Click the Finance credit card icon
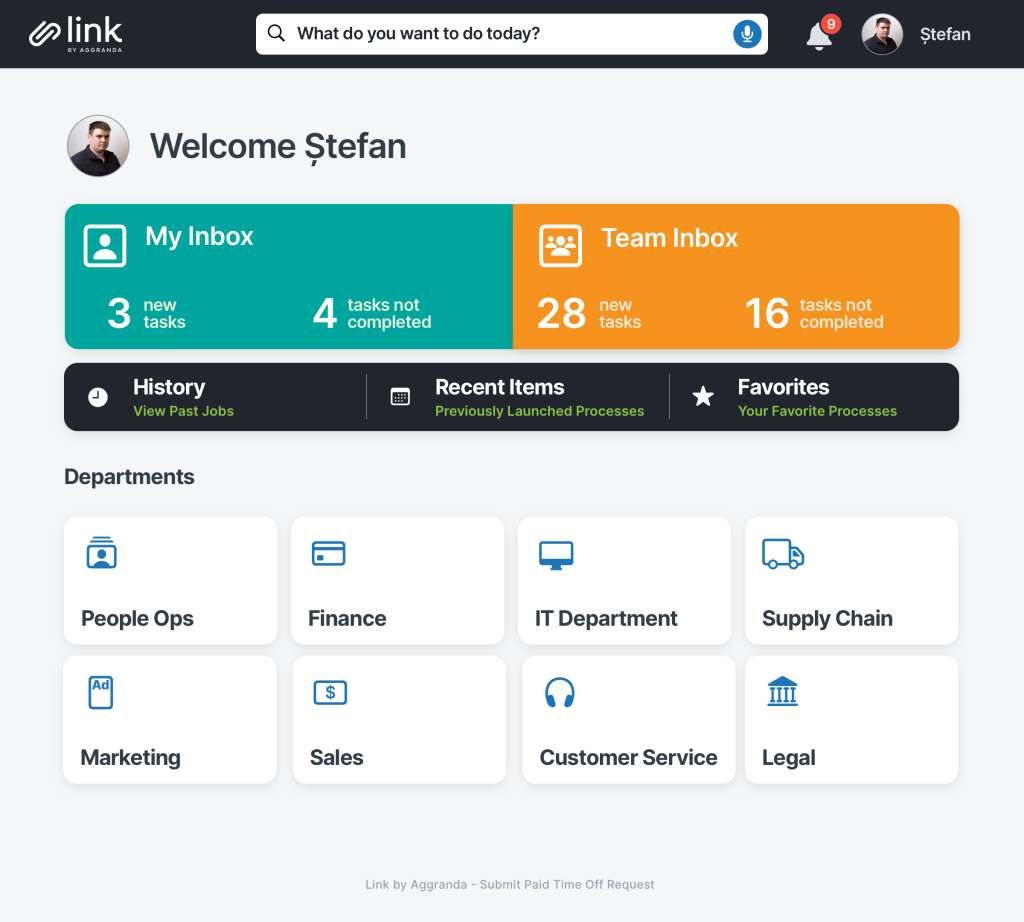Image resolution: width=1024 pixels, height=922 pixels. tap(330, 552)
